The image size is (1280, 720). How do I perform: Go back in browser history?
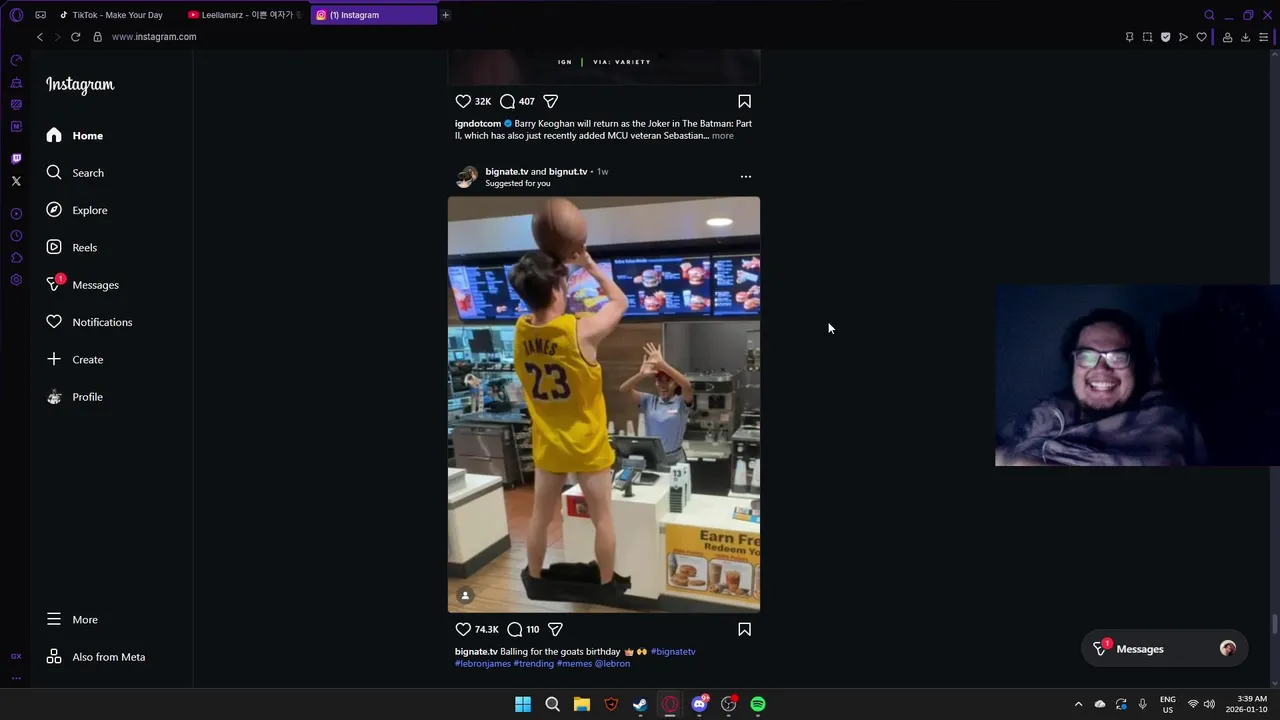[x=40, y=37]
